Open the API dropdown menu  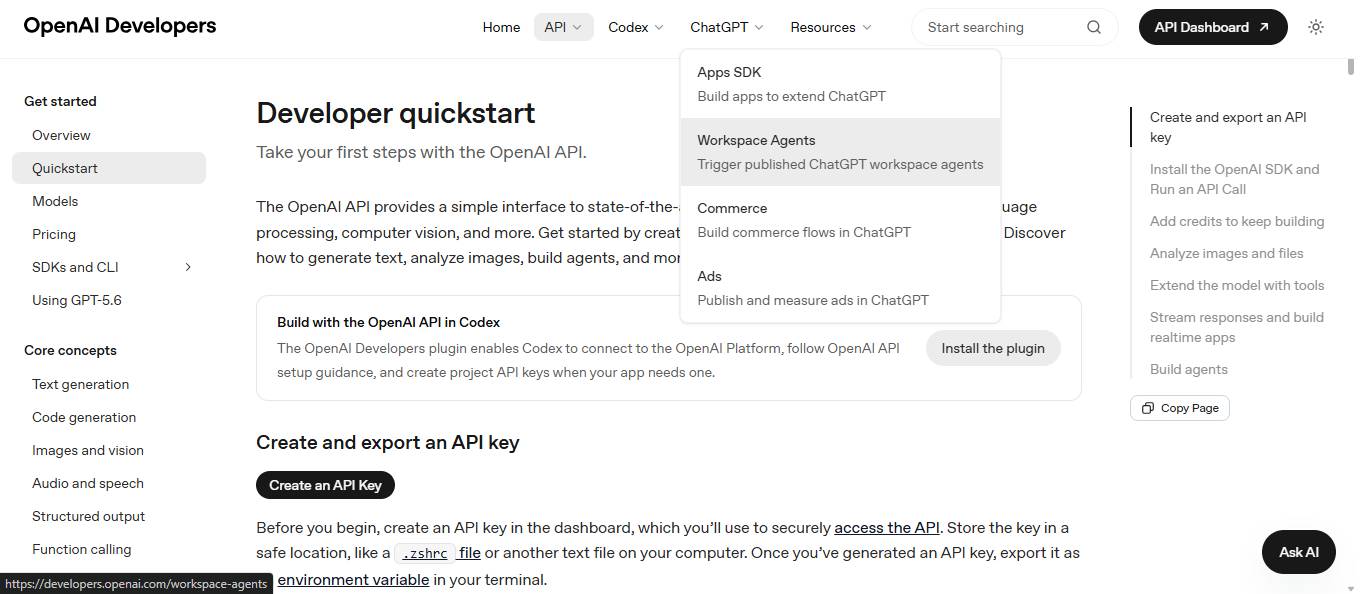(x=563, y=27)
